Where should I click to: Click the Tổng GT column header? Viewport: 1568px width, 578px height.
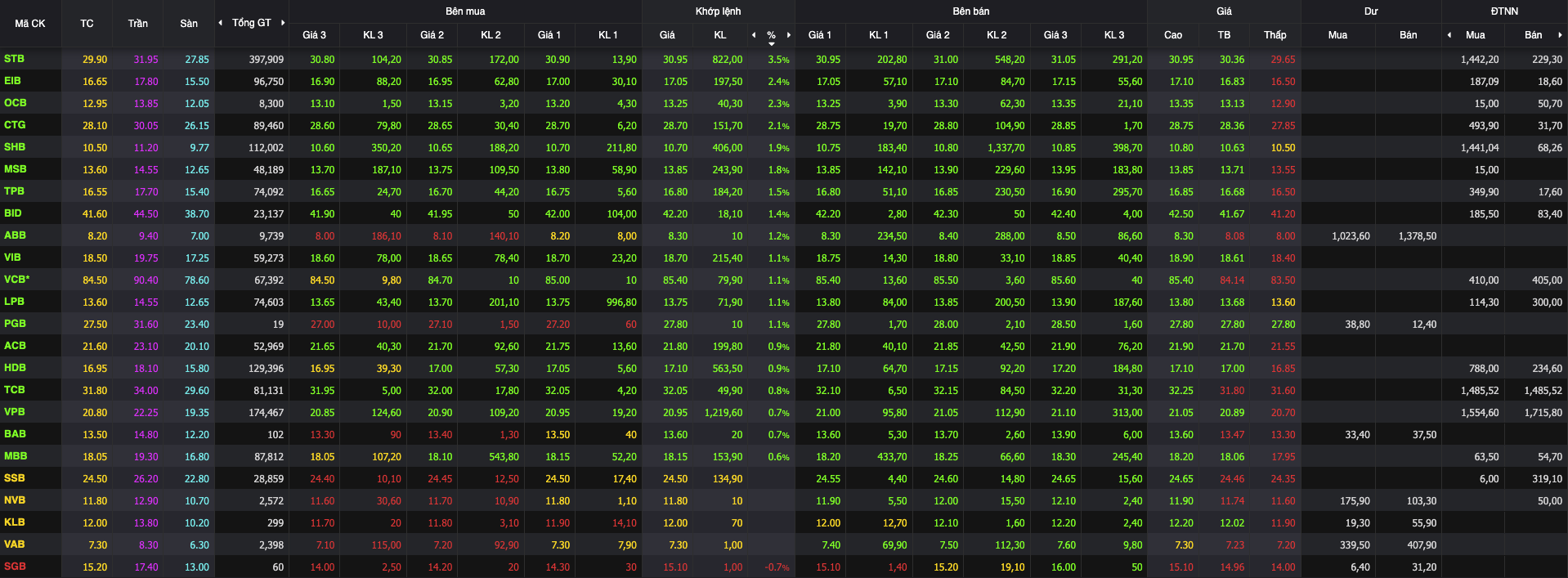tap(251, 23)
